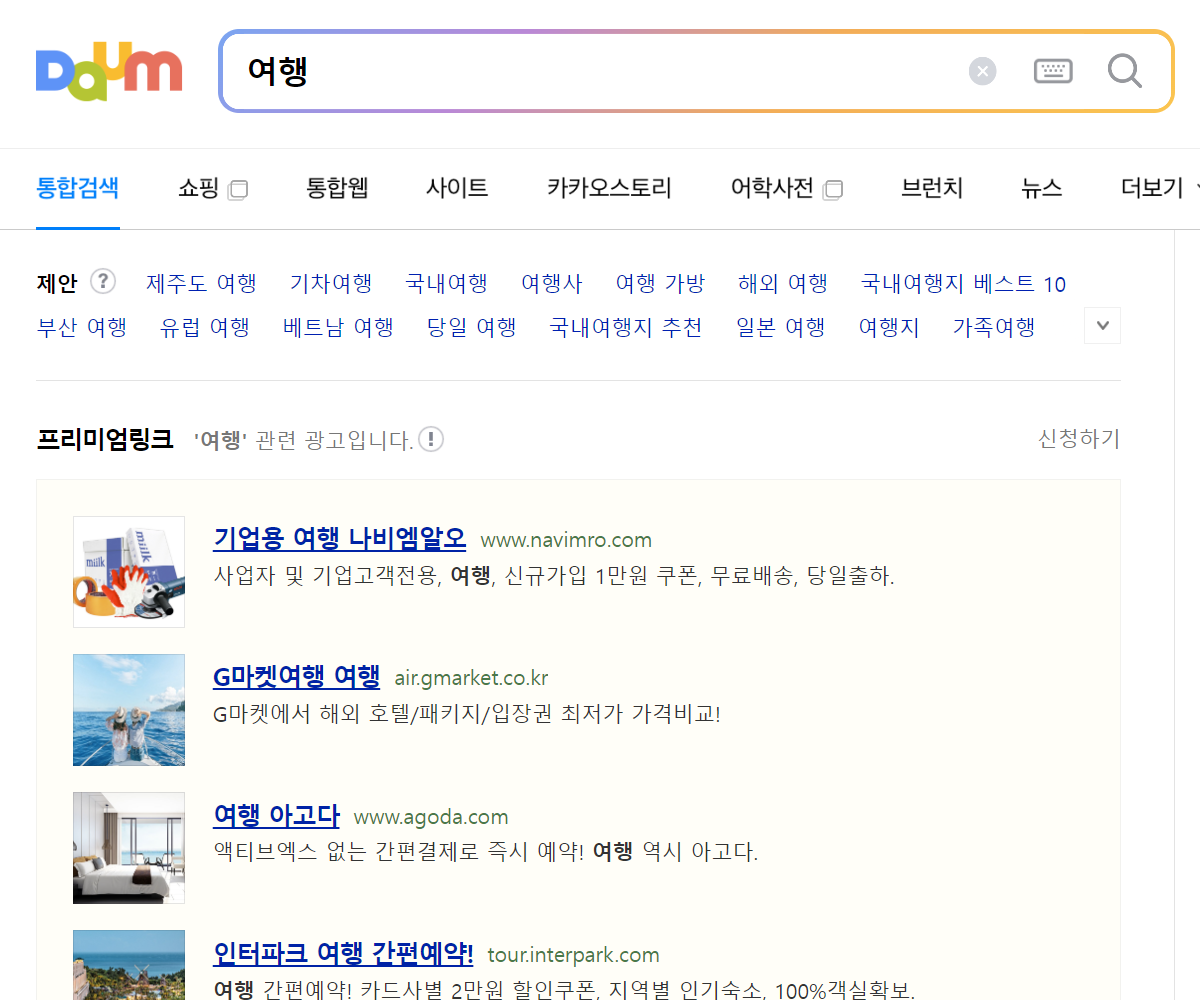Click the 제안 help question-mark icon
Screen dimensions: 1200x1000
[x=103, y=282]
